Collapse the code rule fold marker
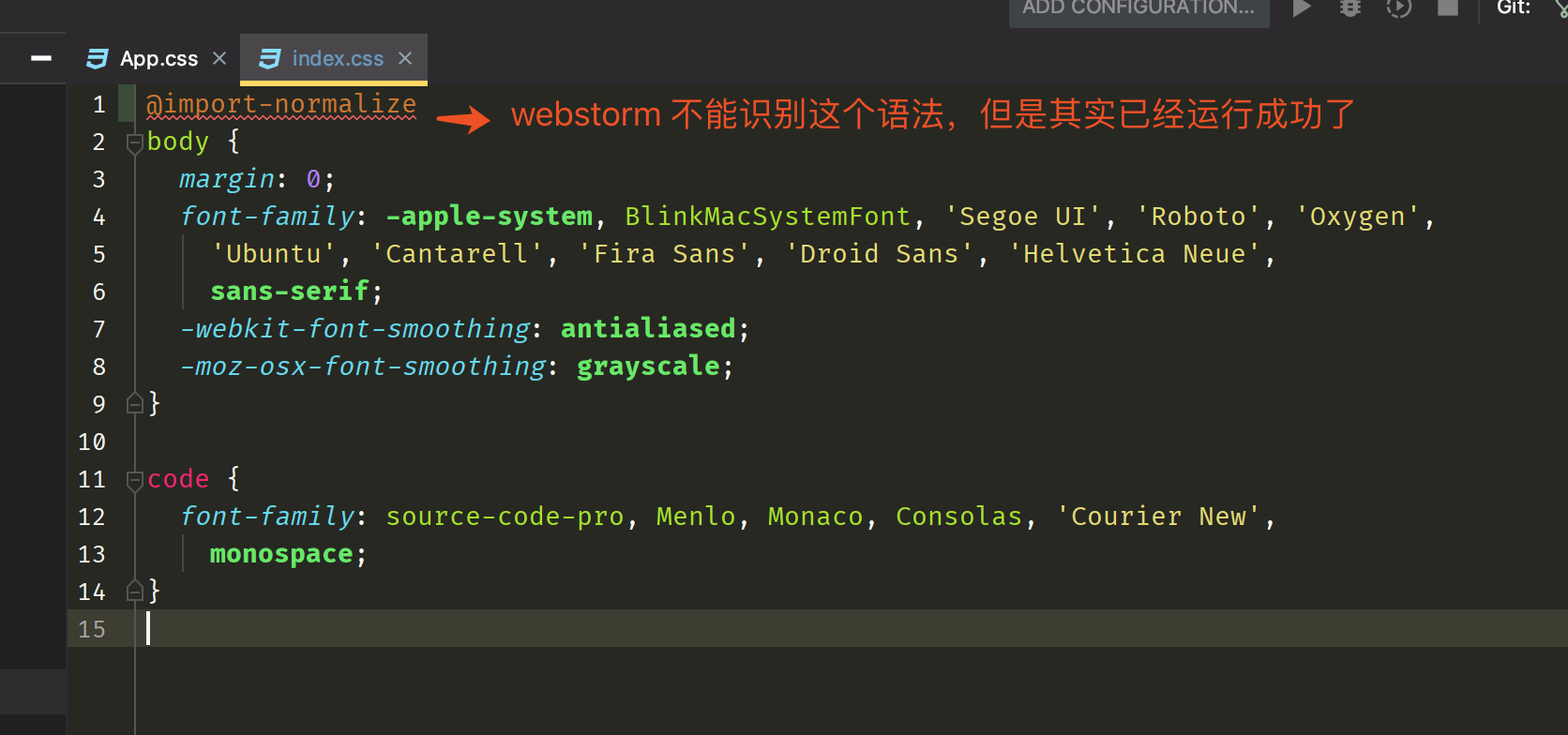 coord(134,480)
